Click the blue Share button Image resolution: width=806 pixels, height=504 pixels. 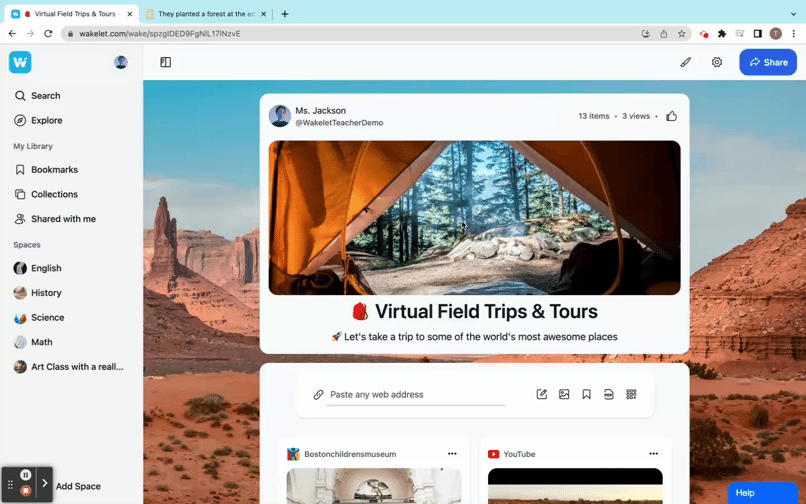768,62
